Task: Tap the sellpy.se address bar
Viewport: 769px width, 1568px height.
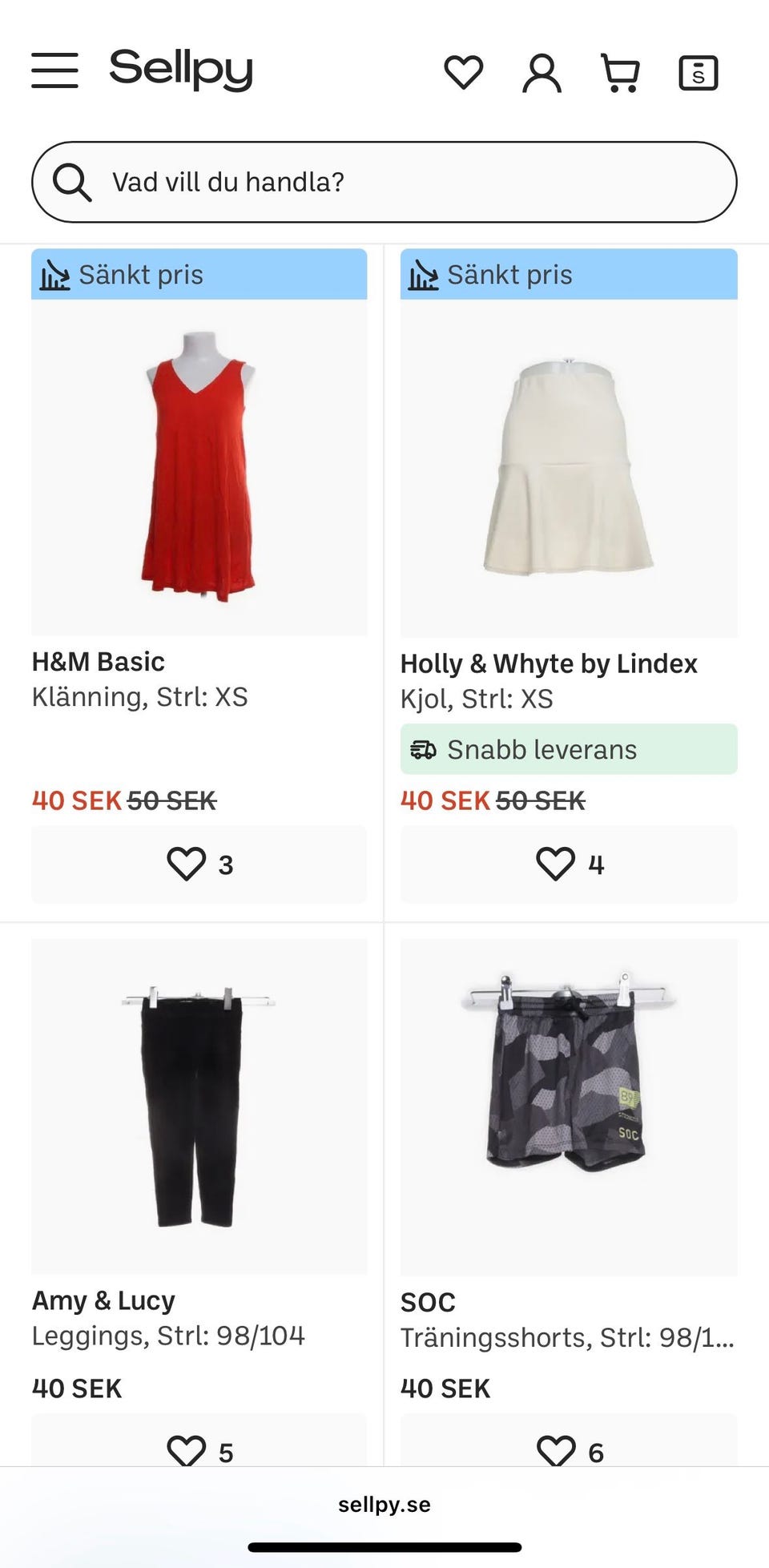Action: tap(384, 1505)
